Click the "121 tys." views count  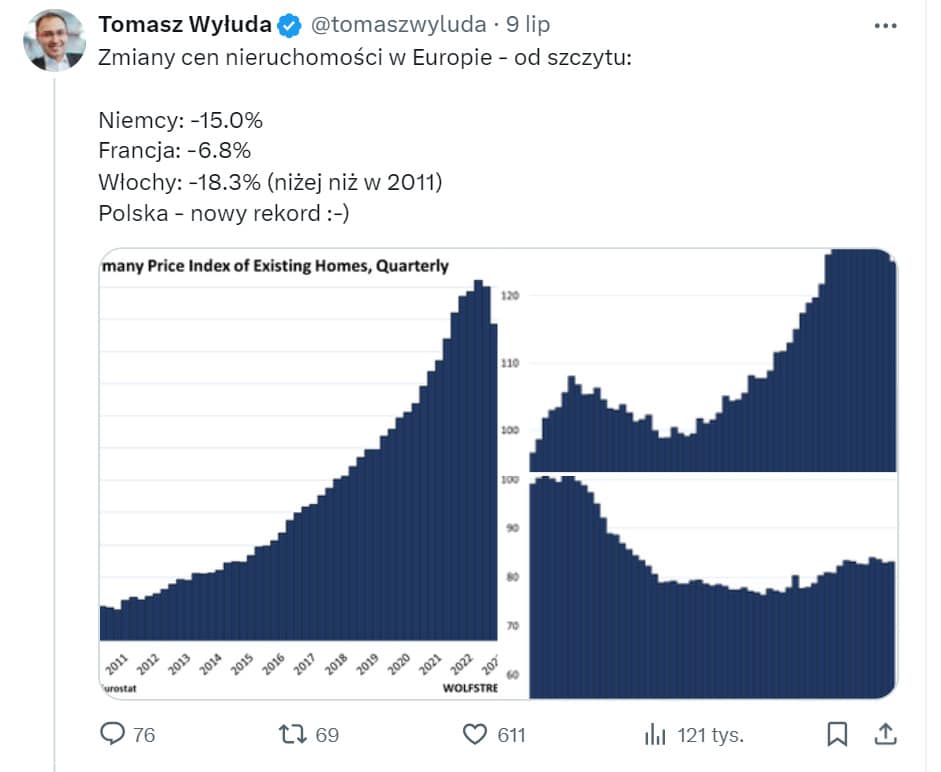click(x=710, y=735)
